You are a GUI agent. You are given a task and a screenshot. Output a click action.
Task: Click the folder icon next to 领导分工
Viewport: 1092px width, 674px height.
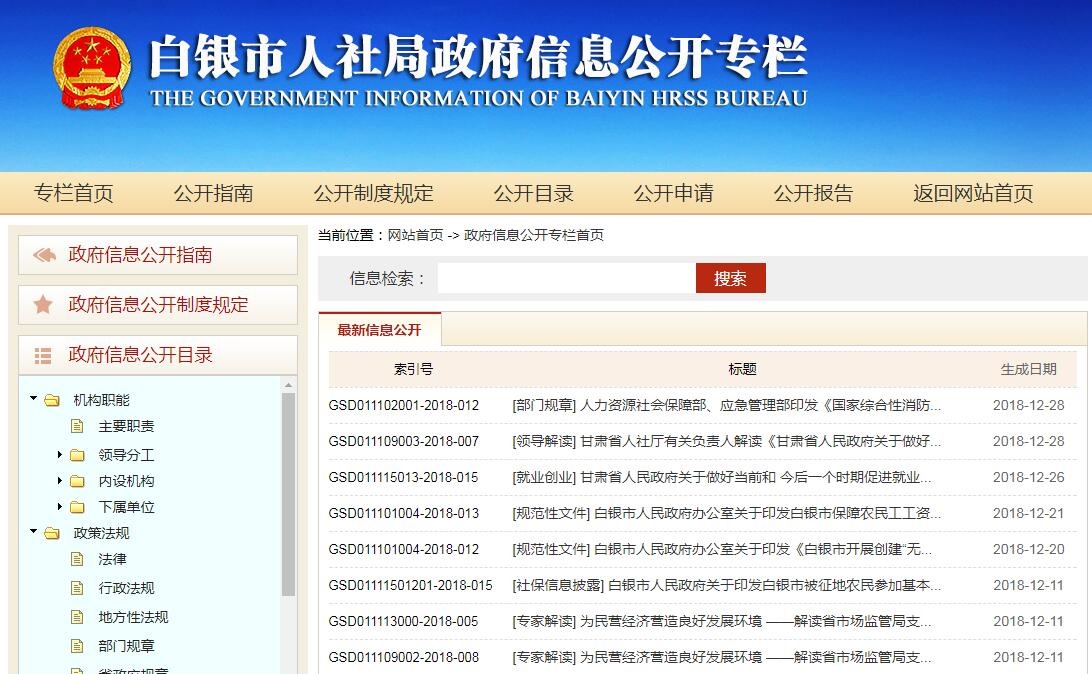point(77,455)
